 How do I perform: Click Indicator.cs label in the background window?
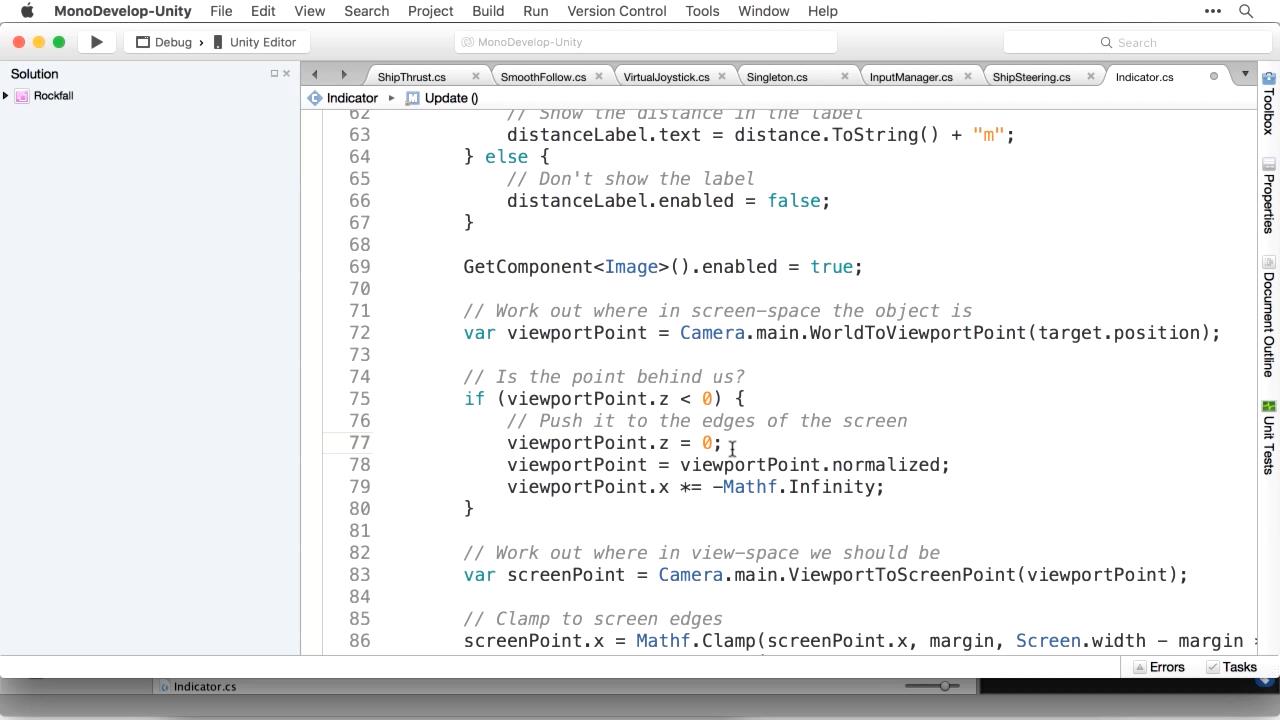(205, 687)
